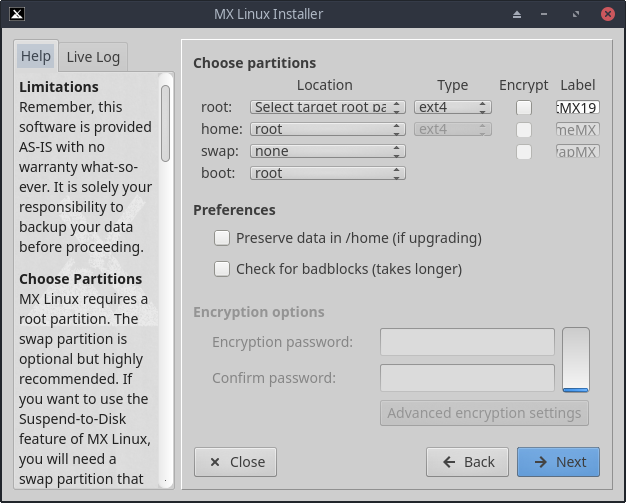Select the Help tab
The width and height of the screenshot is (626, 503).
click(36, 57)
